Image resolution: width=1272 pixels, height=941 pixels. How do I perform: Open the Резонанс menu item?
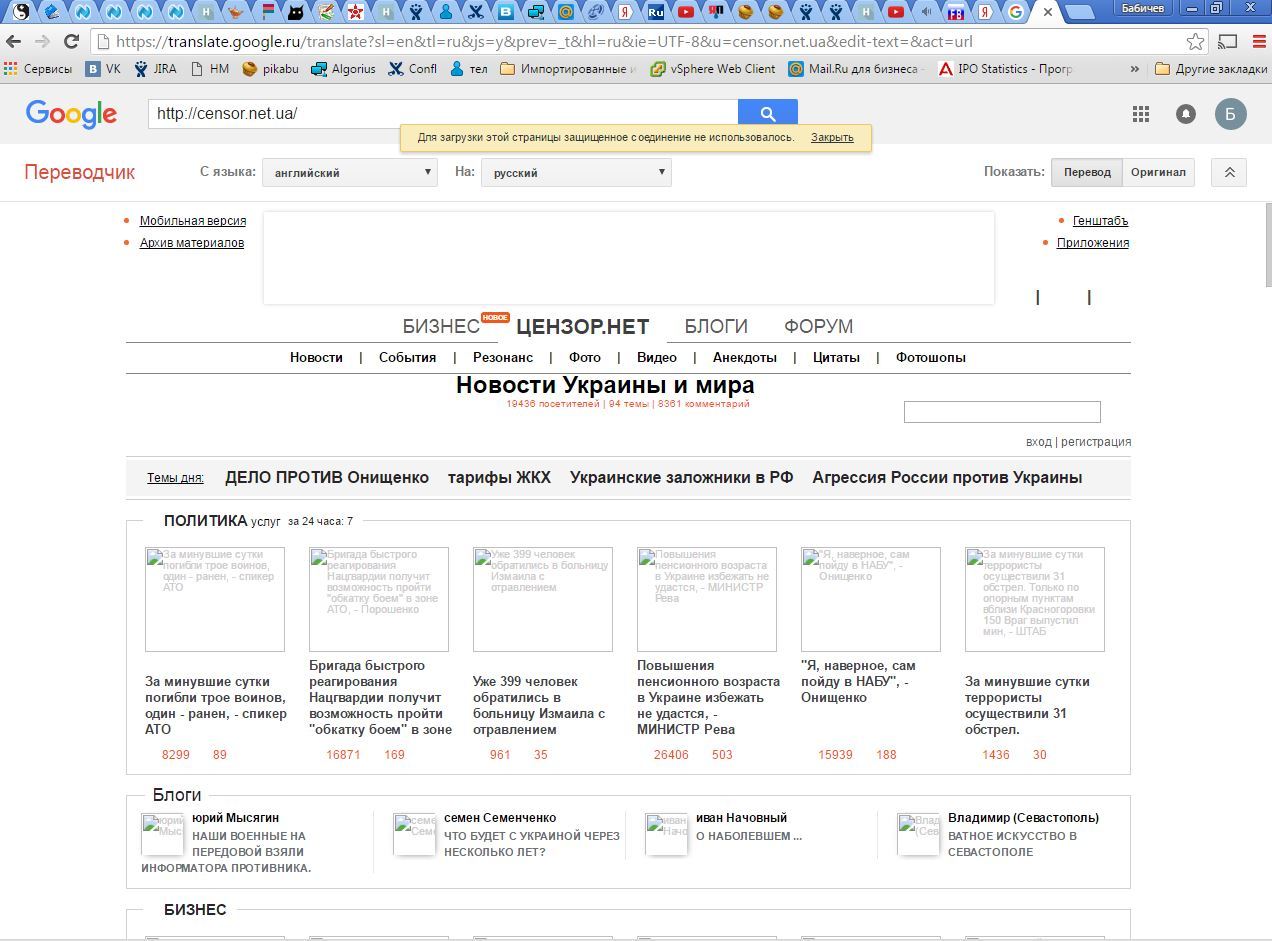click(x=503, y=357)
